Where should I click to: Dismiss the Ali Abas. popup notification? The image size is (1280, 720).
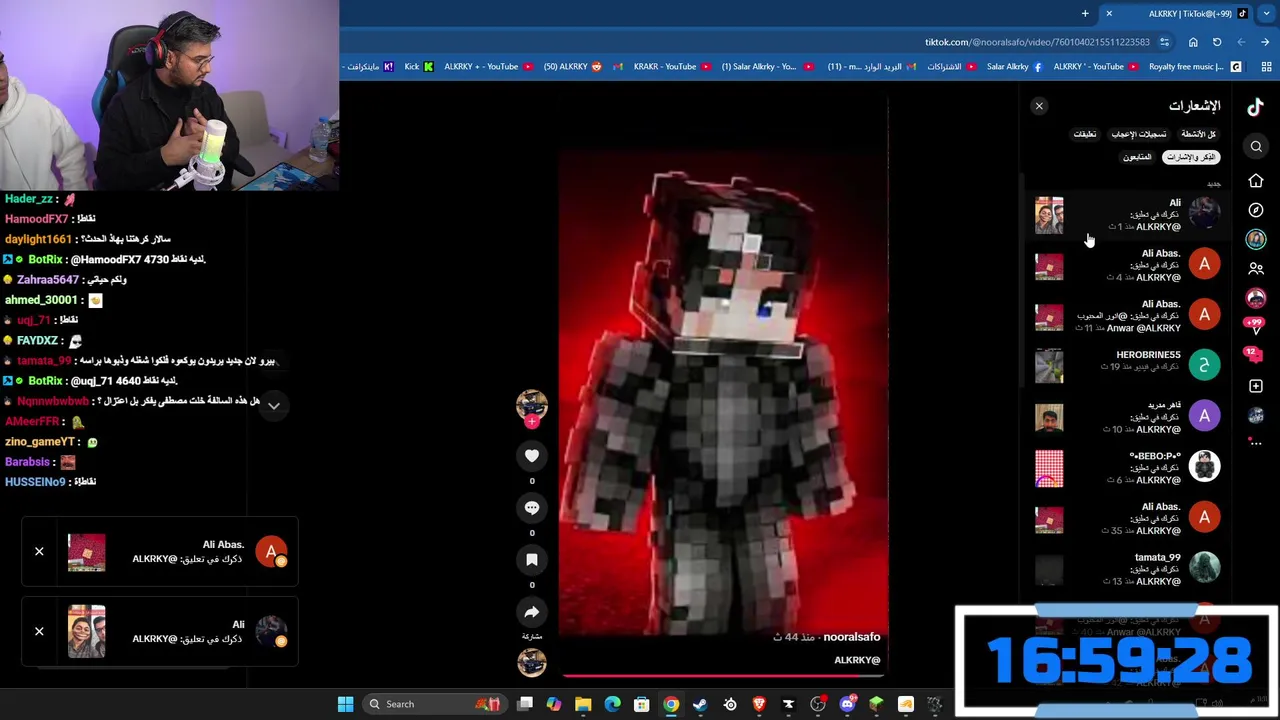pos(39,551)
